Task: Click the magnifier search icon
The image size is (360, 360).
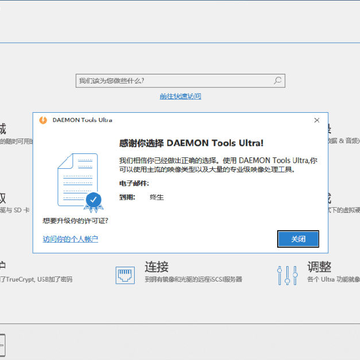Action: [x=277, y=81]
